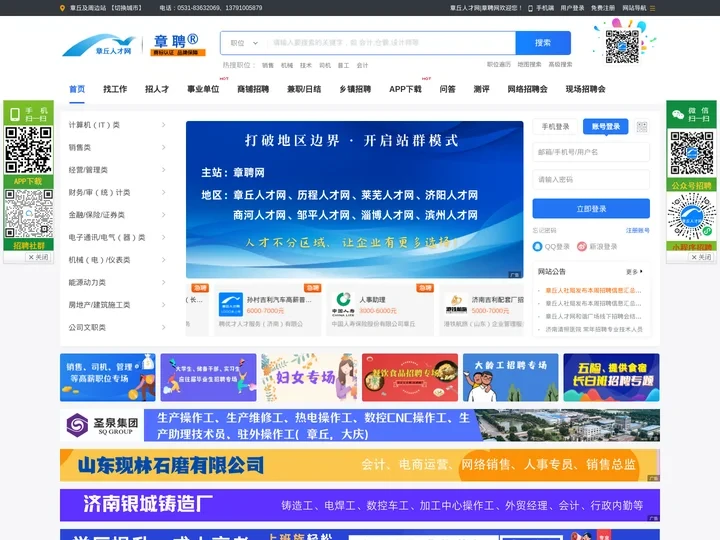720x540 pixels.
Task: Open the 招人才 nav item
Action: [x=157, y=89]
